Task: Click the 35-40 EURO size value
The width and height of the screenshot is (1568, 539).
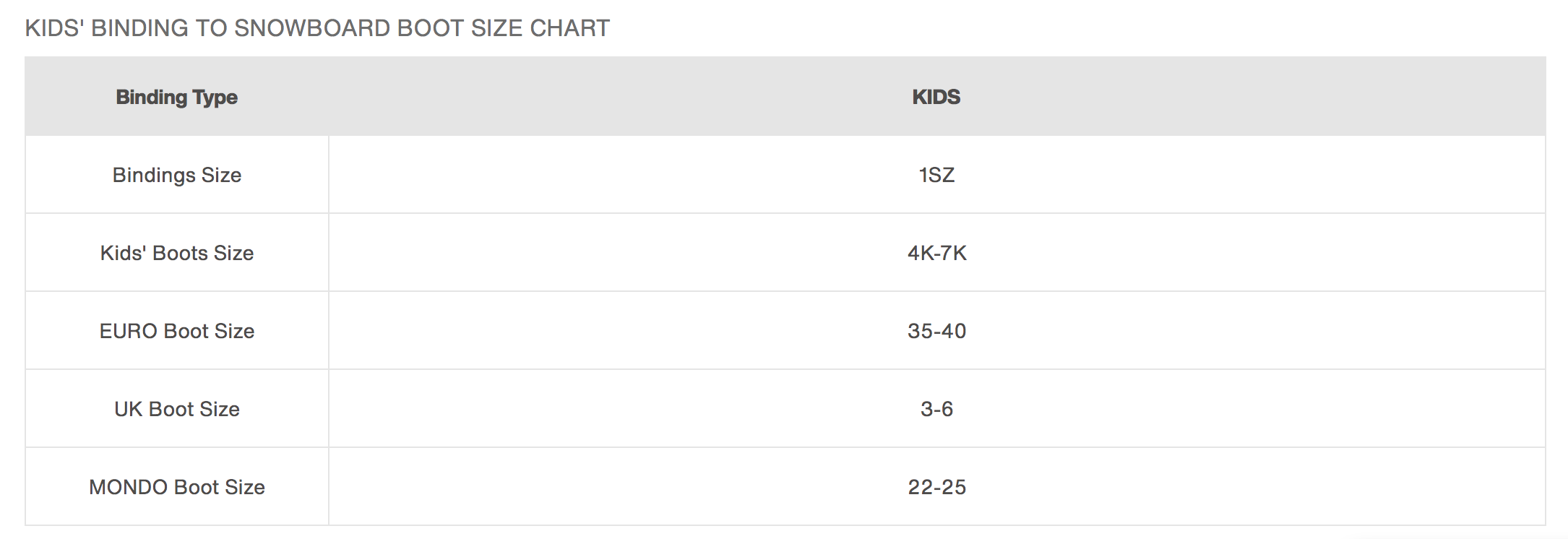Action: pos(936,331)
